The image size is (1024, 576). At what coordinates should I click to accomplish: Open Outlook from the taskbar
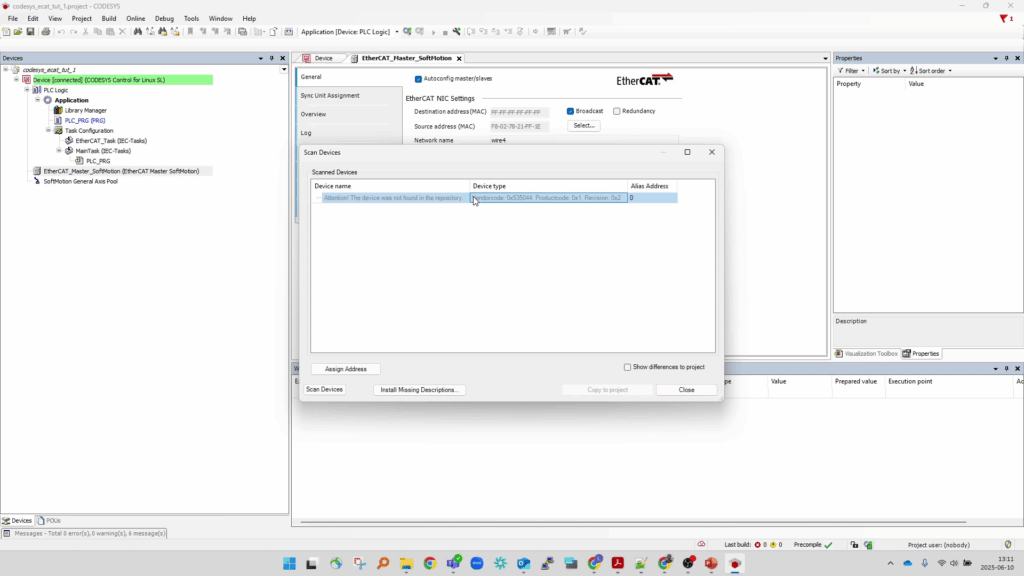[524, 564]
